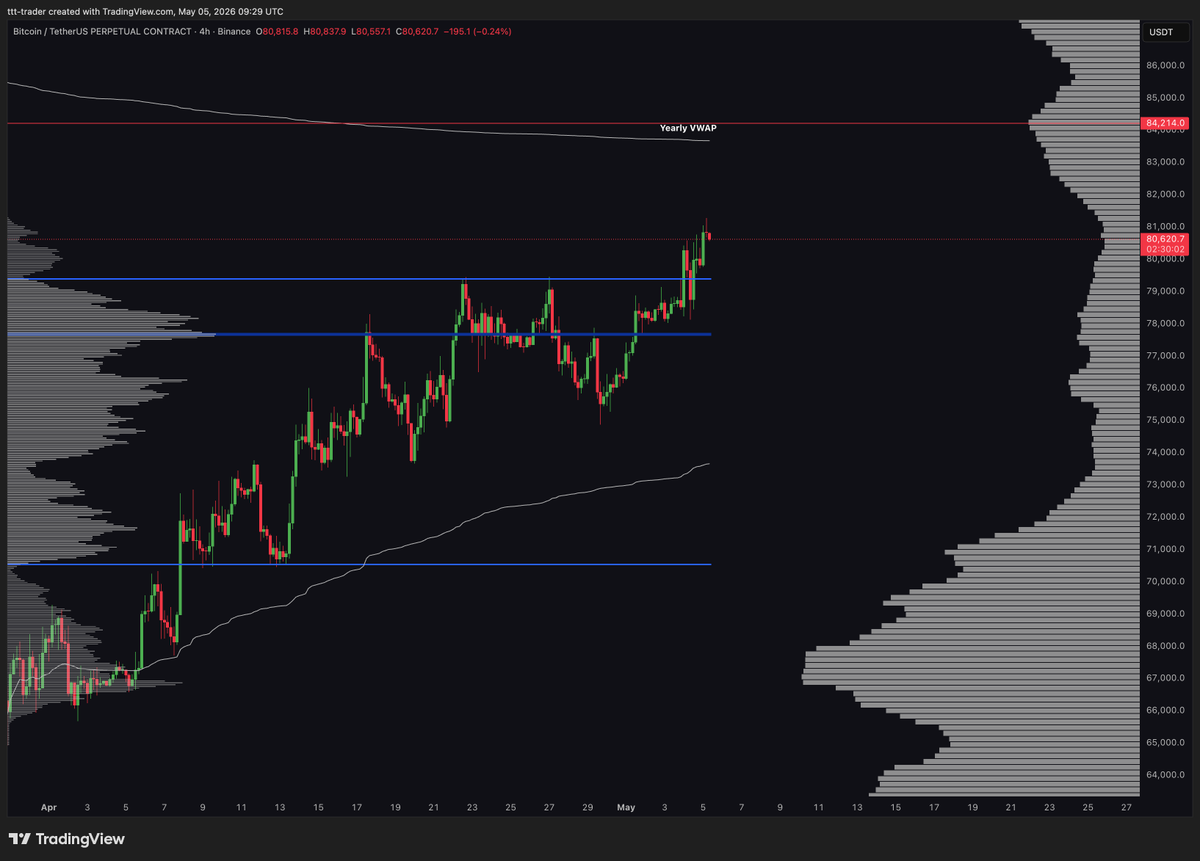Click the 71,000.0 price axis label
Screen dimensions: 1200x861
point(1166,549)
